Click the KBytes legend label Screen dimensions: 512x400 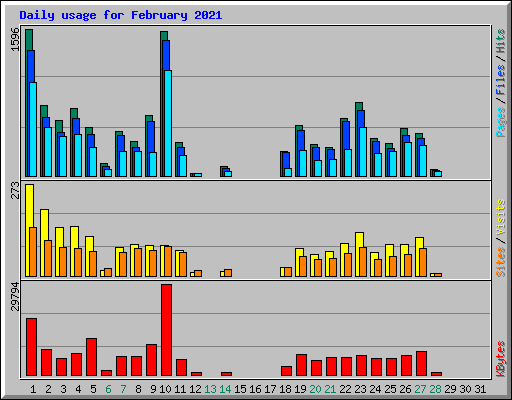tap(501, 359)
